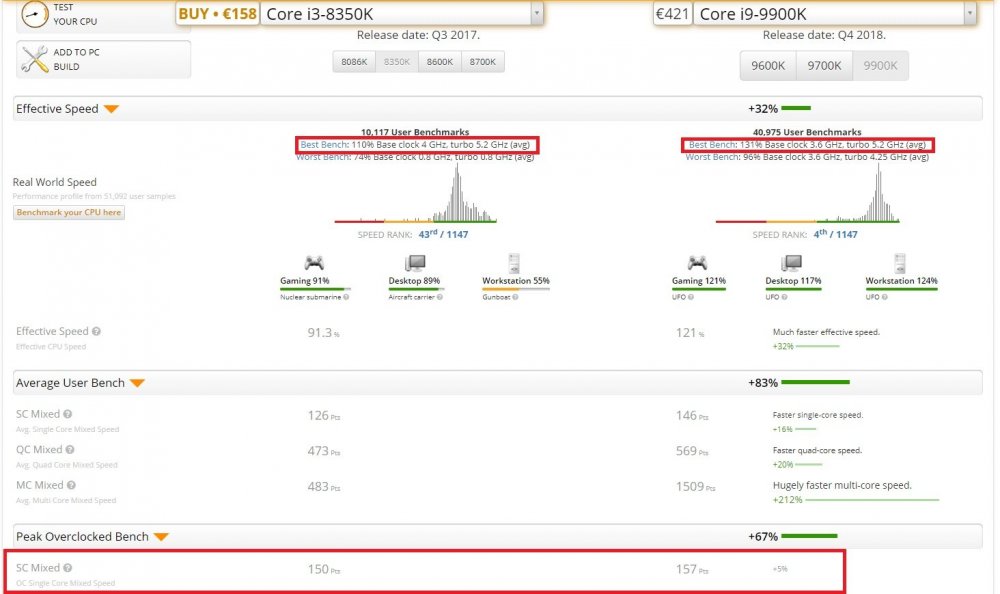The height and width of the screenshot is (594, 1000).
Task: Click the help icon beside Effective Speed row
Action: click(97, 331)
